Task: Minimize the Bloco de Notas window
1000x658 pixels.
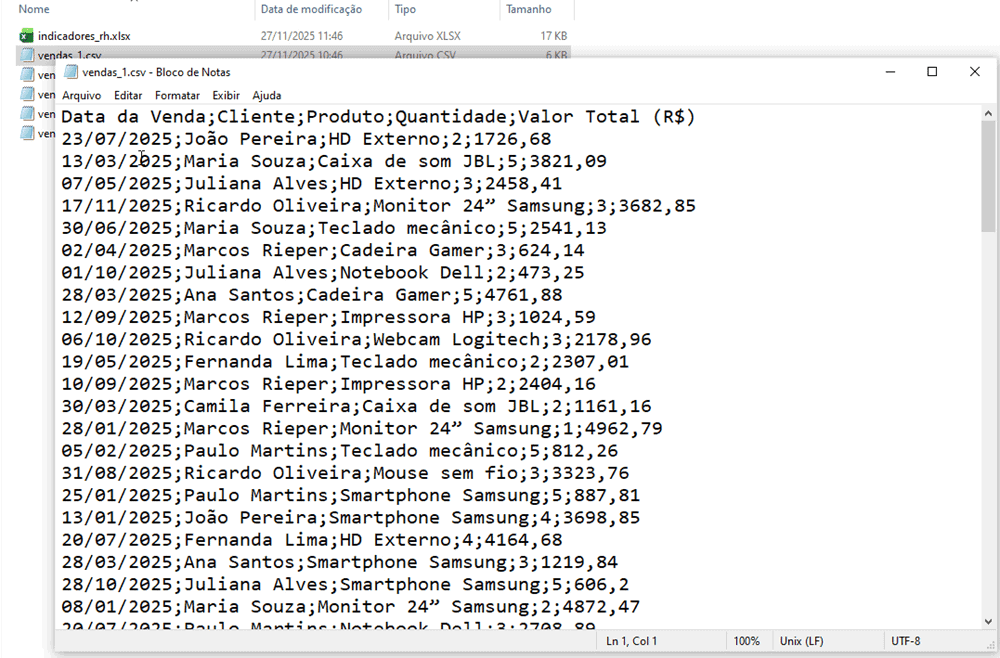Action: pos(889,72)
